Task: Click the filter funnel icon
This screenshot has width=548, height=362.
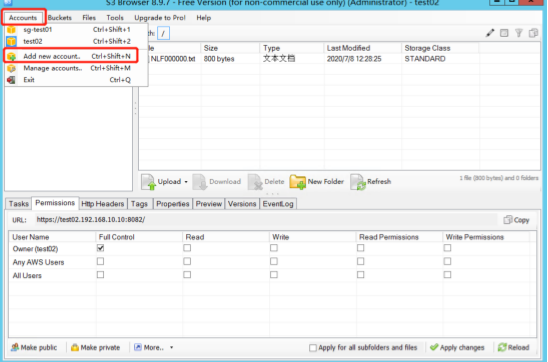Action: point(519,33)
